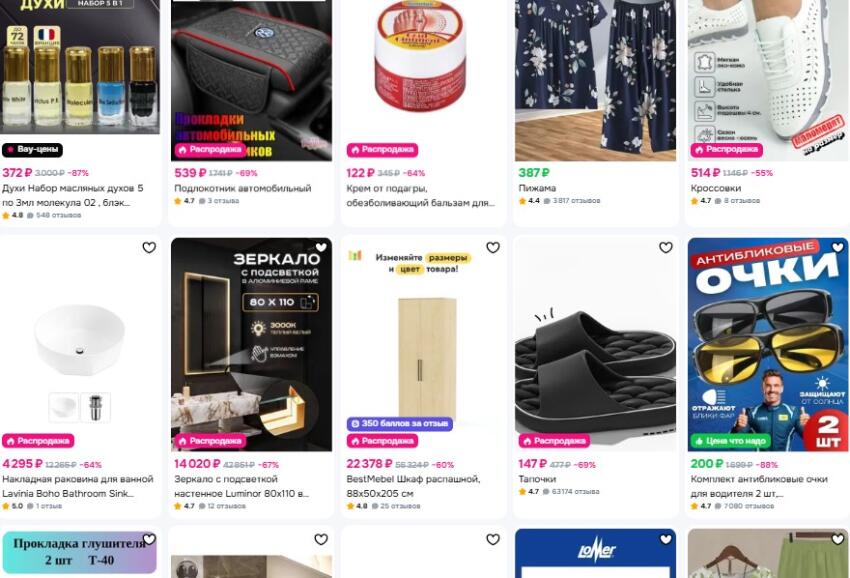Image resolution: width=850 pixels, height=578 pixels.
Task: Favorite the Lomer product with heart icon
Action: coord(666,539)
